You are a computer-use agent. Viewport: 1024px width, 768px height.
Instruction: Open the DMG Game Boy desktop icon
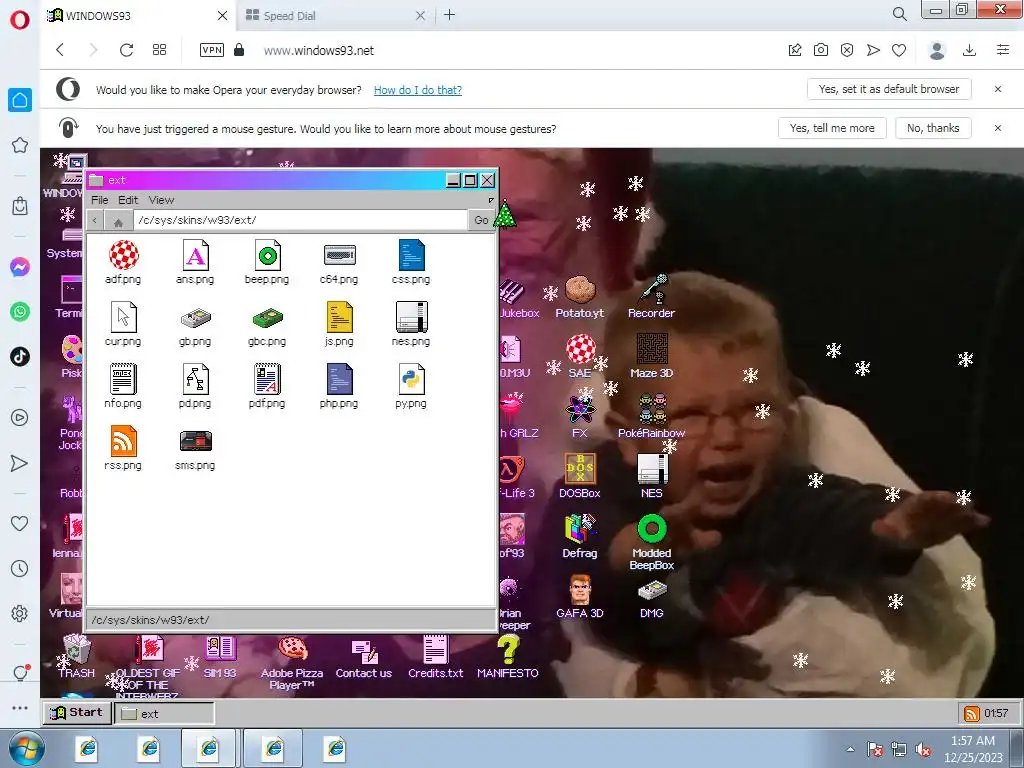pyautogui.click(x=651, y=590)
